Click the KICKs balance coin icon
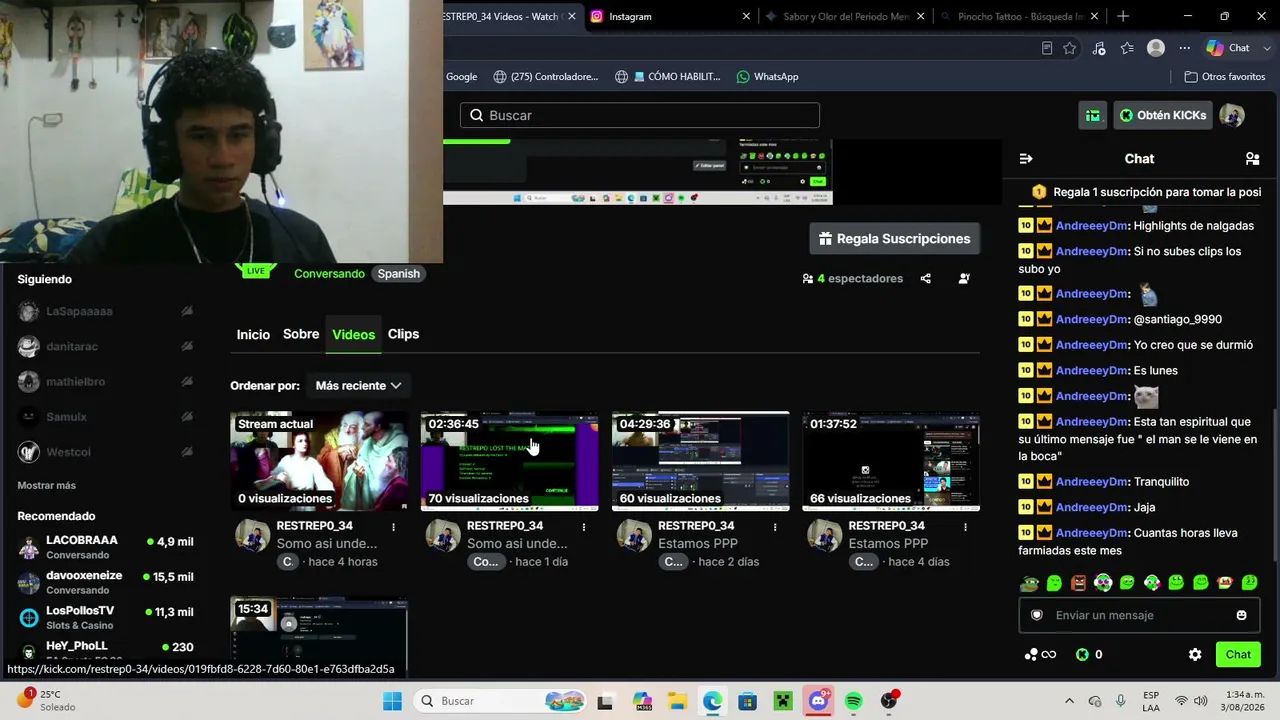Viewport: 1280px width, 720px height. [1082, 655]
